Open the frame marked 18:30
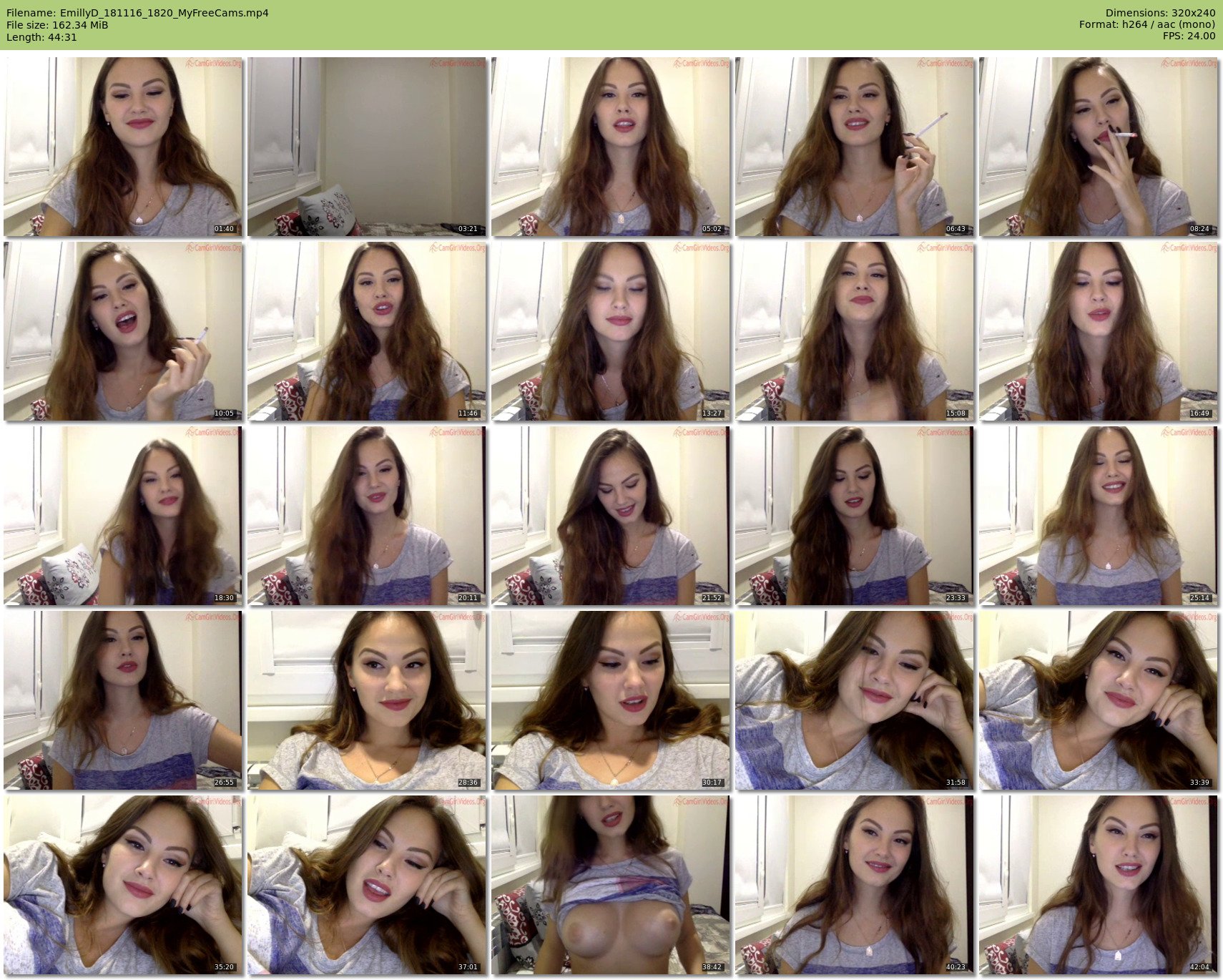Image resolution: width=1223 pixels, height=980 pixels. pyautogui.click(x=123, y=516)
